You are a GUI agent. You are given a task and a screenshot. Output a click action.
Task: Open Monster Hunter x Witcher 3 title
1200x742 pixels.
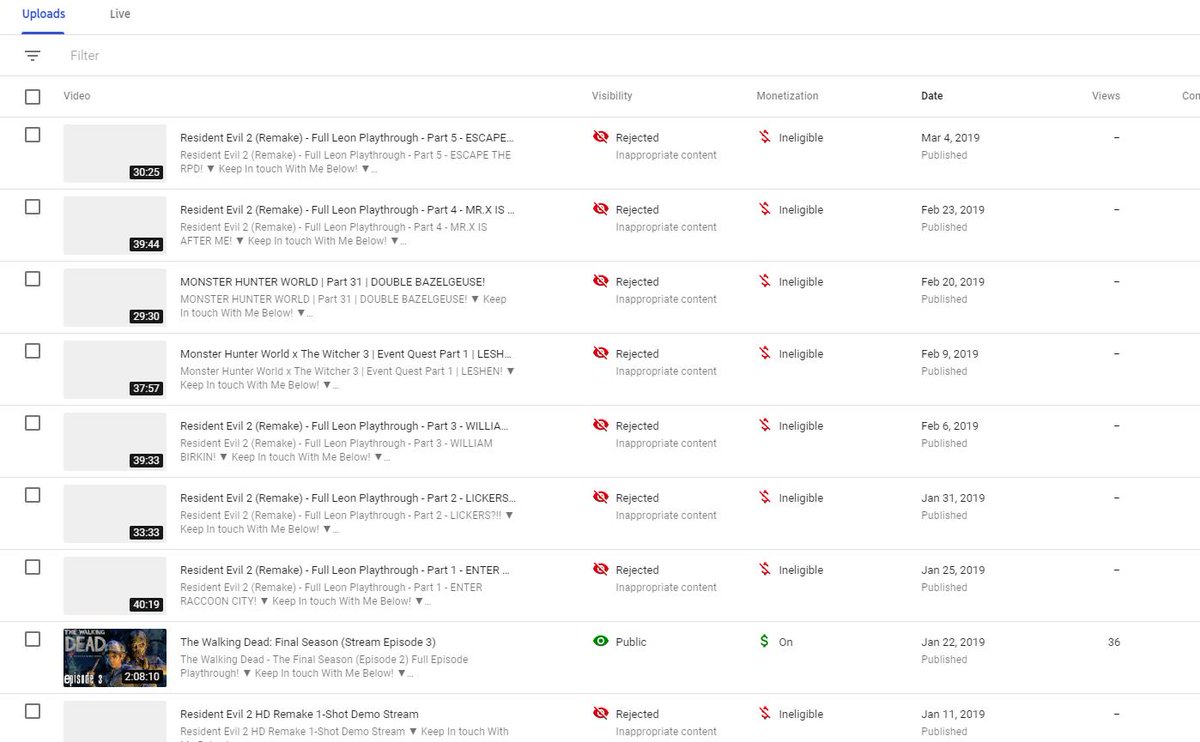pyautogui.click(x=348, y=354)
